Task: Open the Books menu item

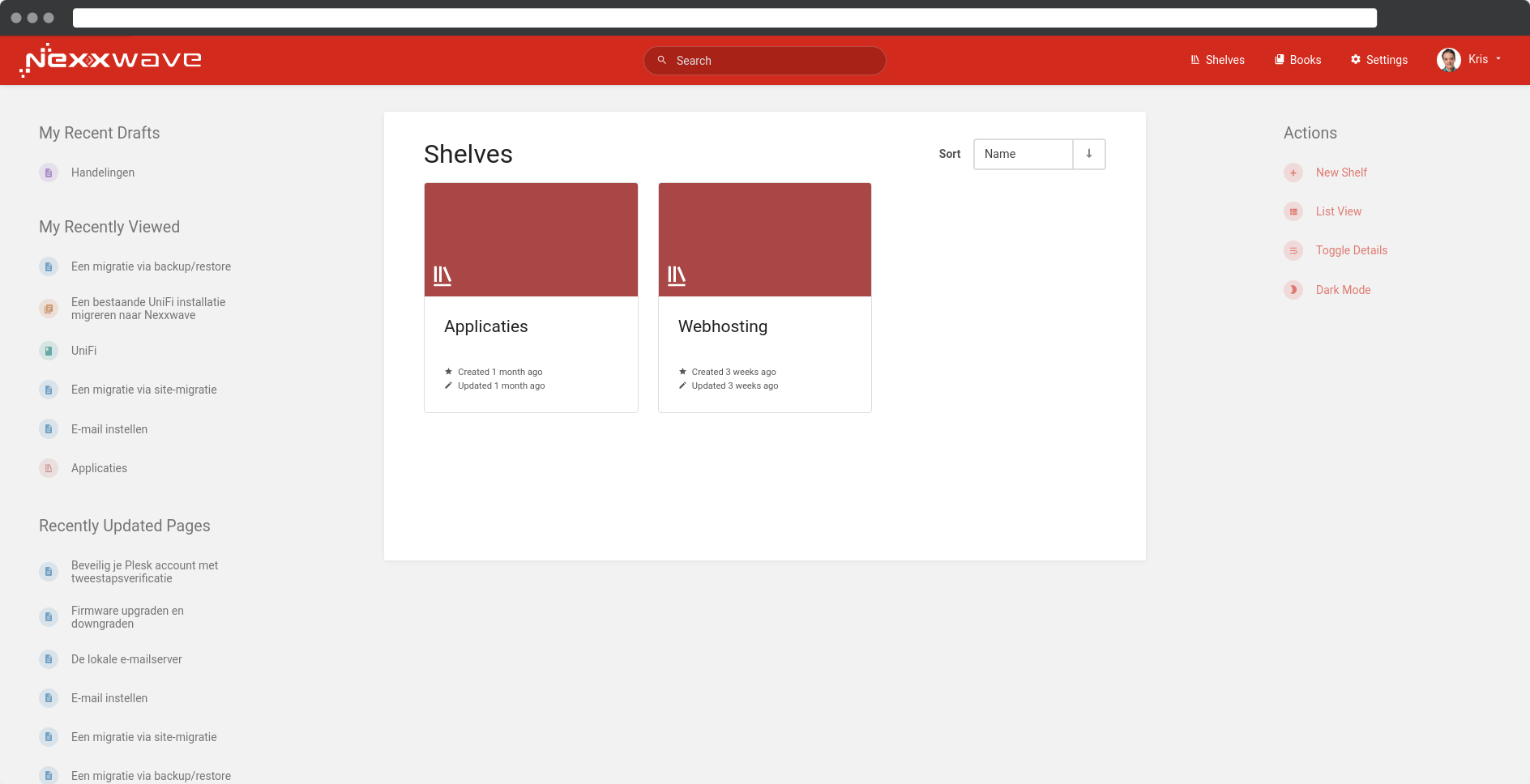Action: pyautogui.click(x=1297, y=60)
